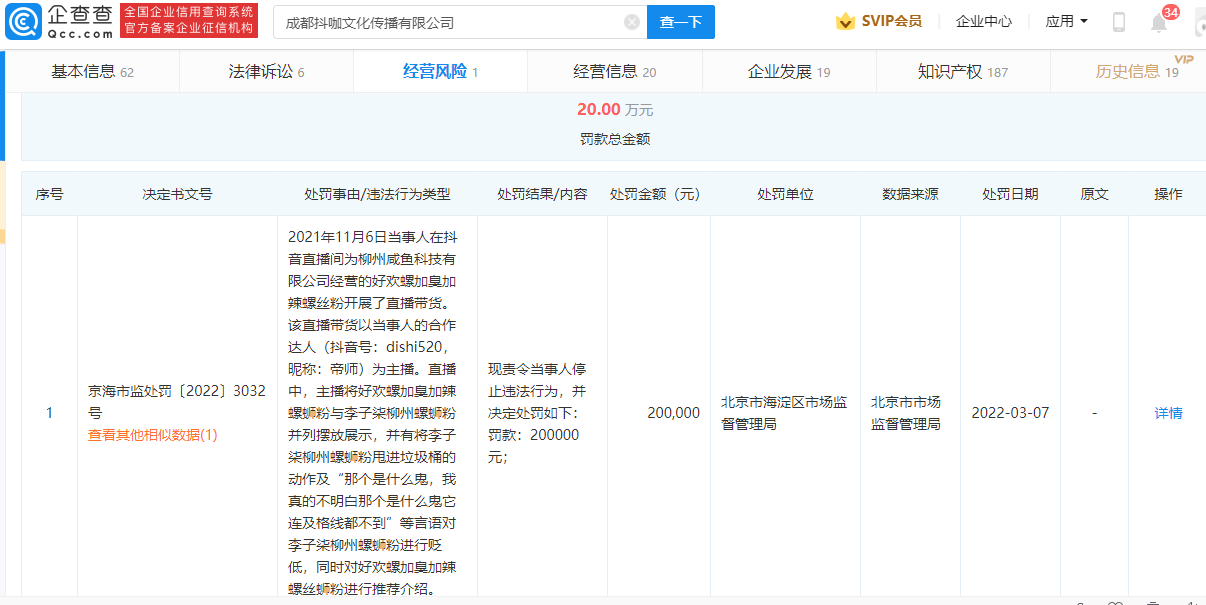Click the 全国企业信用查询系统 red banner
The width and height of the screenshot is (1206, 605).
pos(189,20)
